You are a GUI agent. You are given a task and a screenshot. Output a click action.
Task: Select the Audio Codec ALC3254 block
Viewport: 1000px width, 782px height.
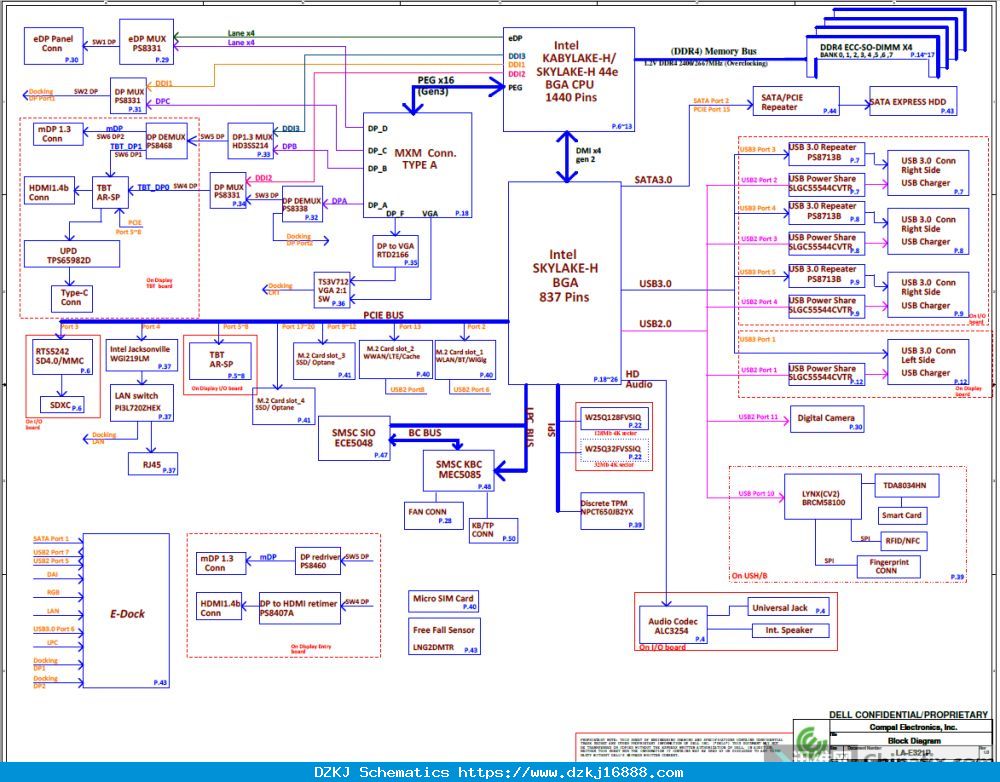pyautogui.click(x=673, y=625)
